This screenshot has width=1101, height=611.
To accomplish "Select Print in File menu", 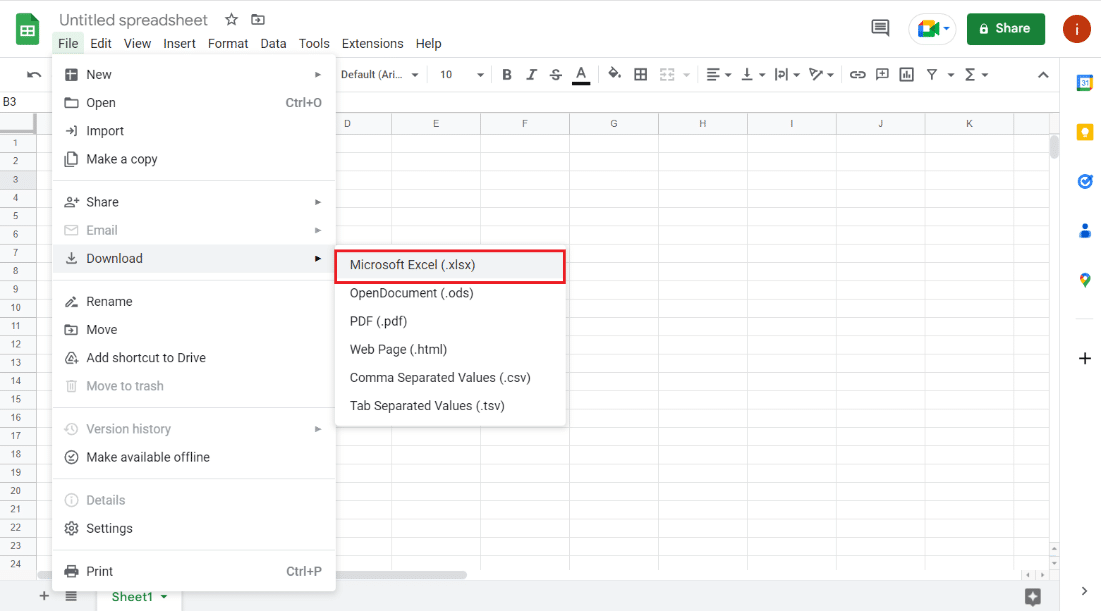I will (194, 572).
